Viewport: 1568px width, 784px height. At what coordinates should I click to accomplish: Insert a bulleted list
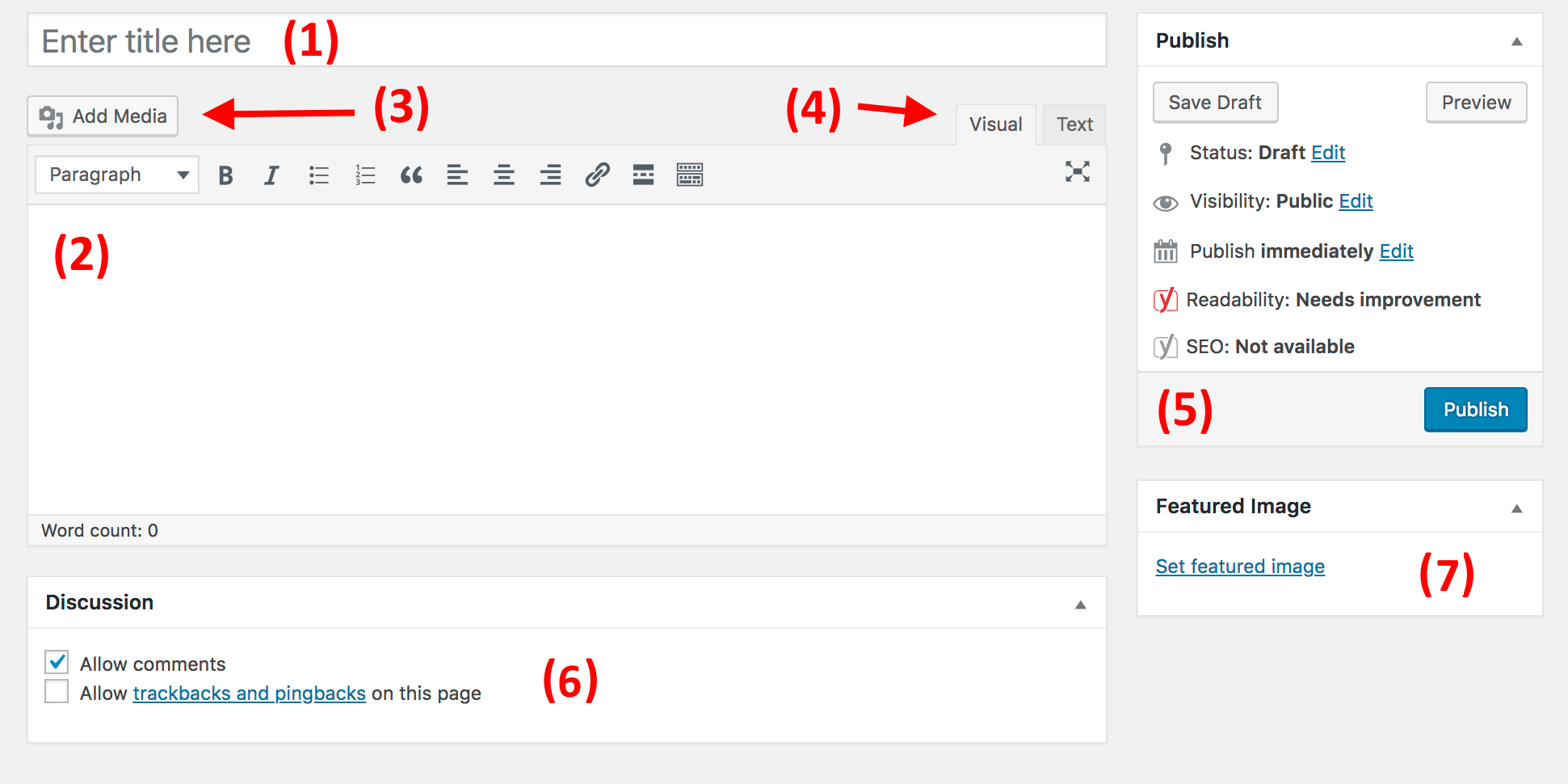[318, 174]
